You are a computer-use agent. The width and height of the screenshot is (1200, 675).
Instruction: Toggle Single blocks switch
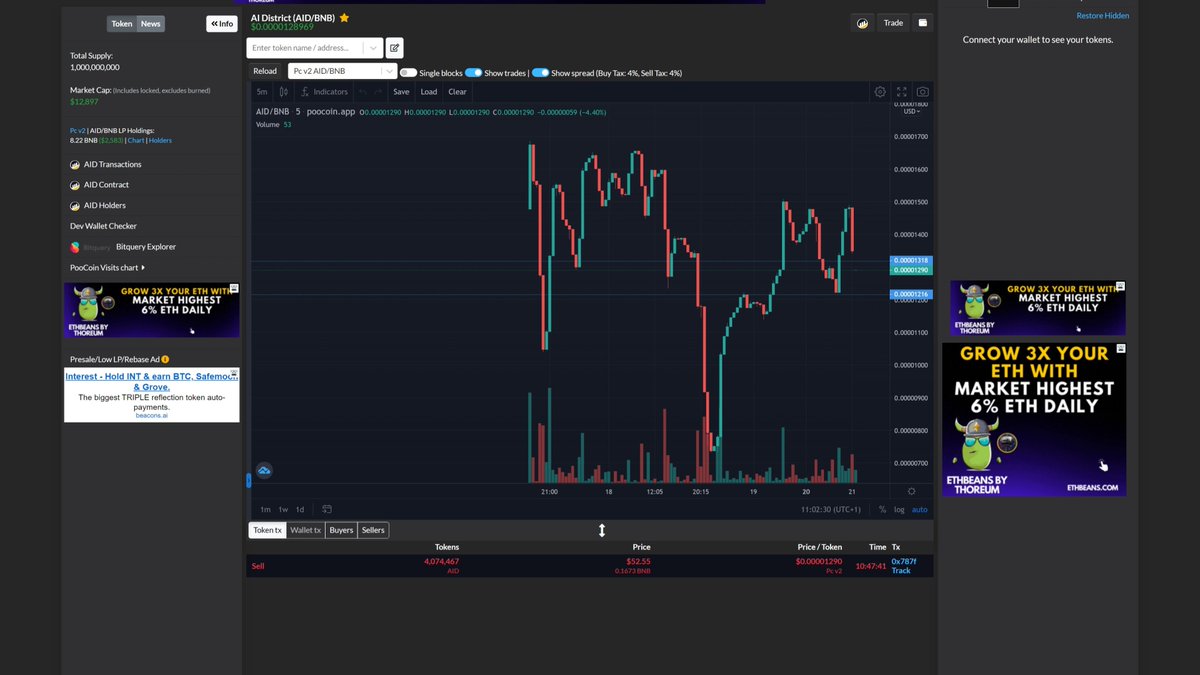coord(408,72)
